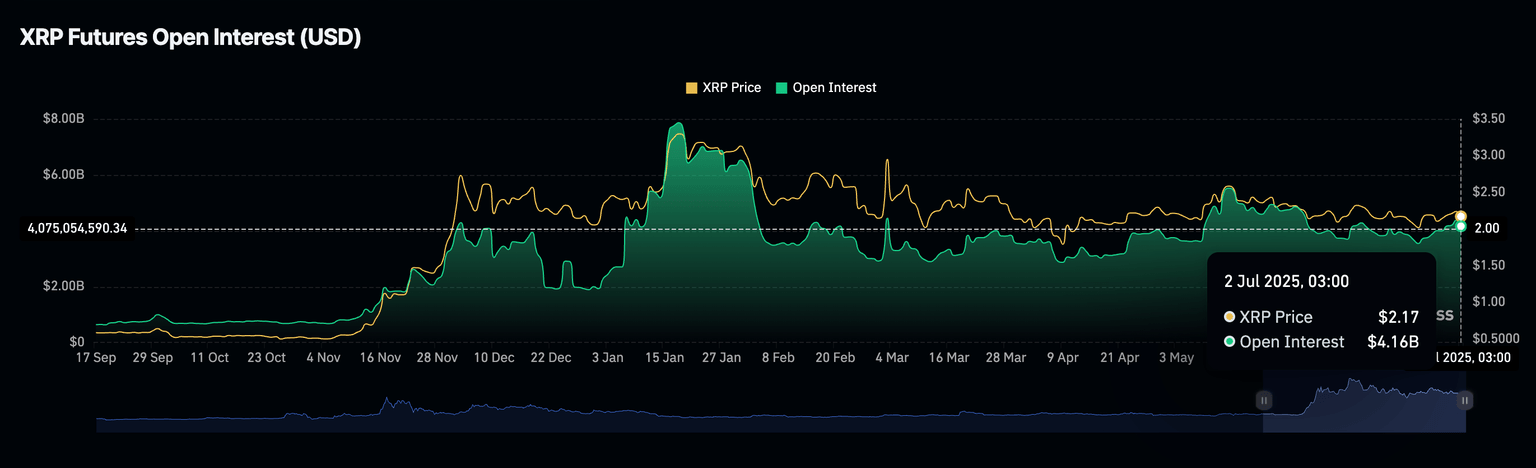Select the green Open Interest marker at chart edge

coord(1461,227)
